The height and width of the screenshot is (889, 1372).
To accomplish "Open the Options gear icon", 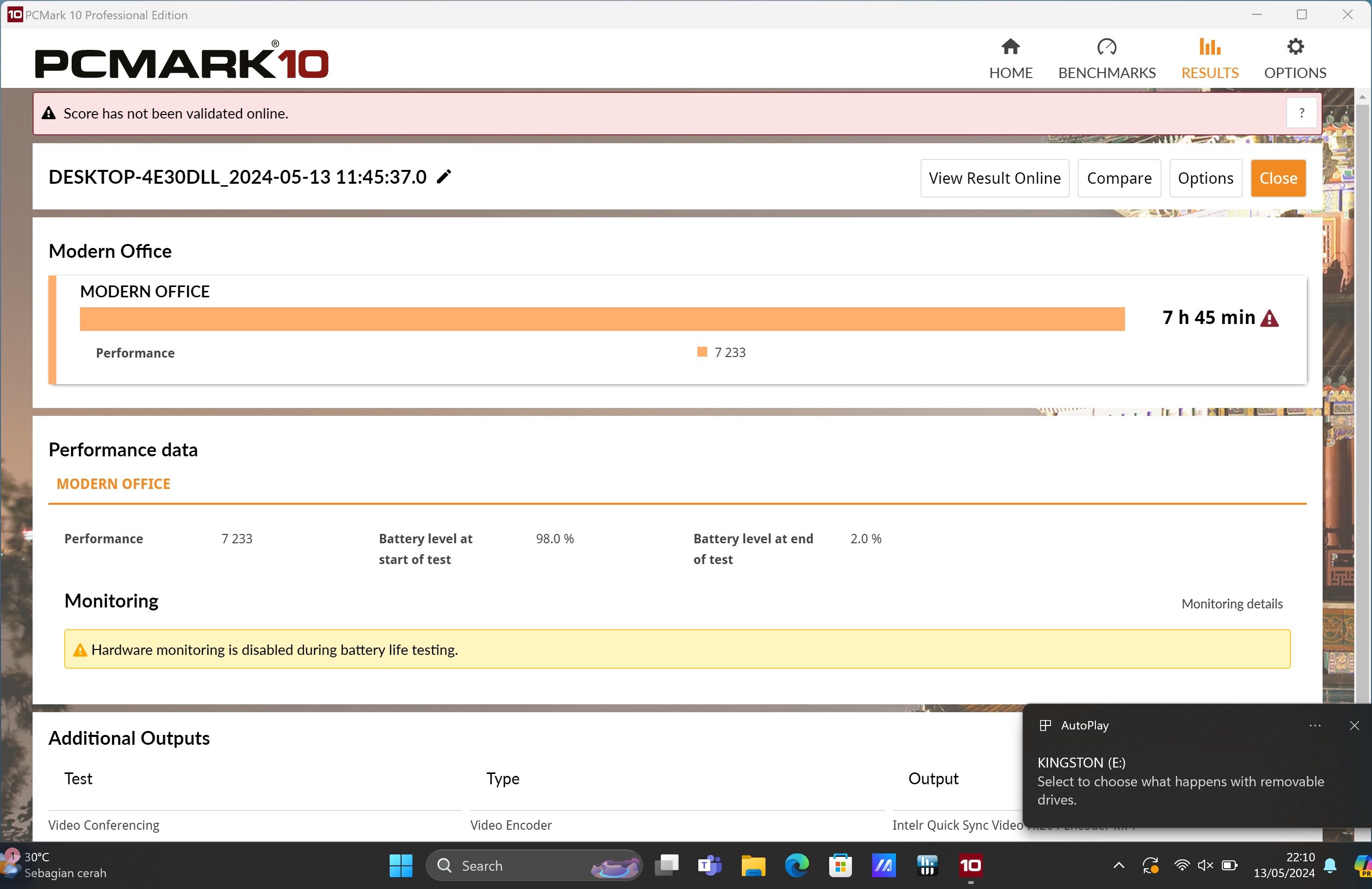I will click(x=1295, y=47).
